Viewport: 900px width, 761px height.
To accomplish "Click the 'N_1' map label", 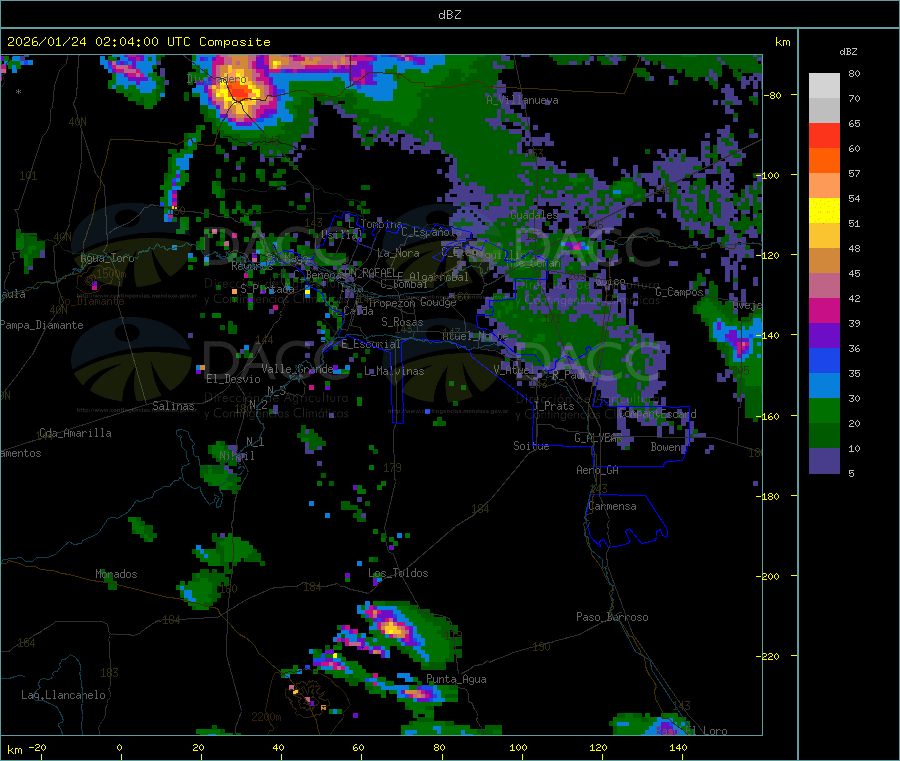I will [x=255, y=441].
